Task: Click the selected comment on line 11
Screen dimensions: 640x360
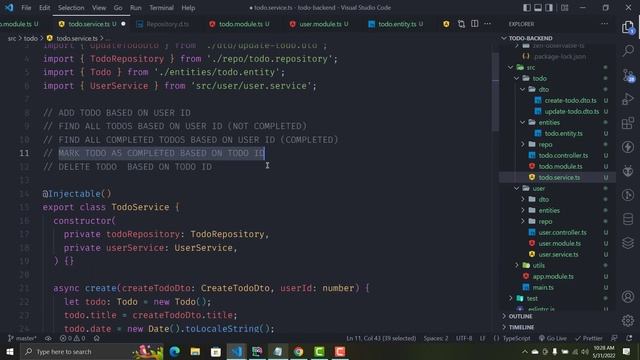Action: point(162,153)
